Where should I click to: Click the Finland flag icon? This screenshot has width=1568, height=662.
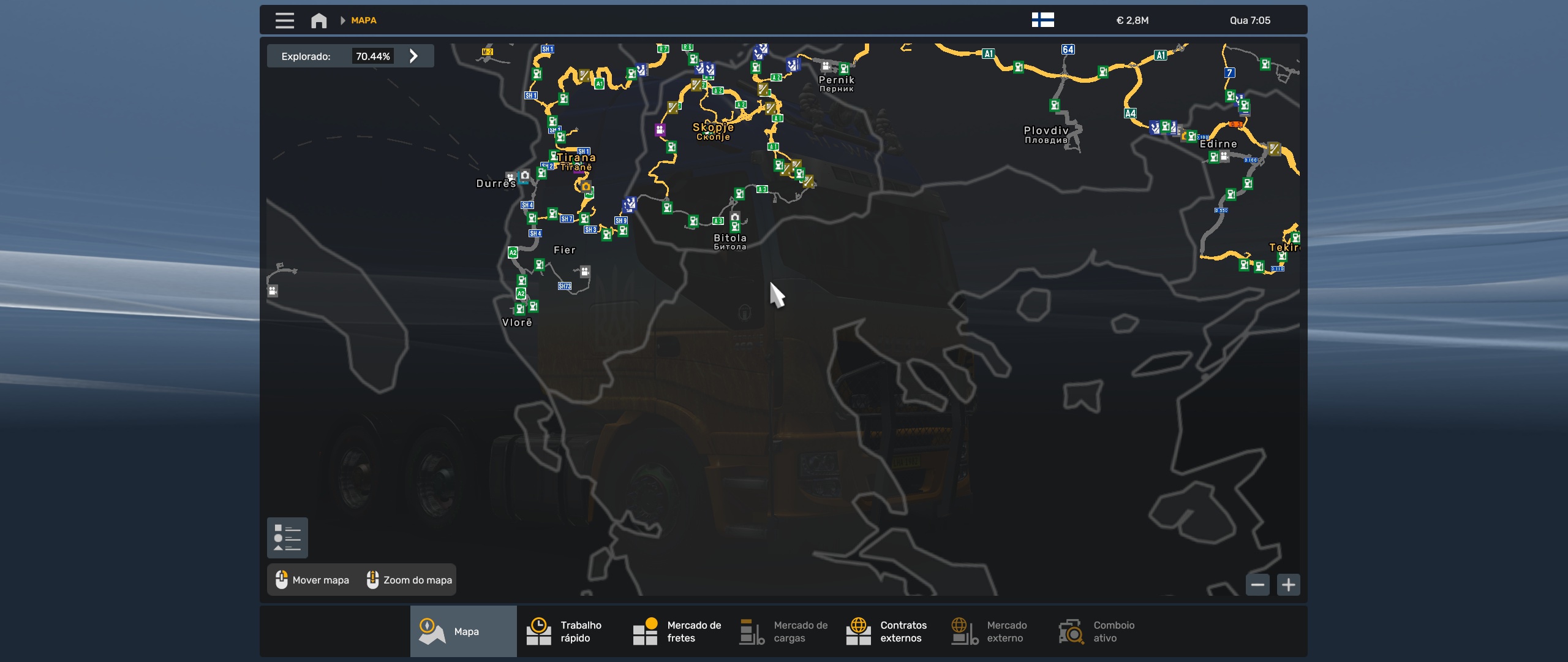point(1042,20)
